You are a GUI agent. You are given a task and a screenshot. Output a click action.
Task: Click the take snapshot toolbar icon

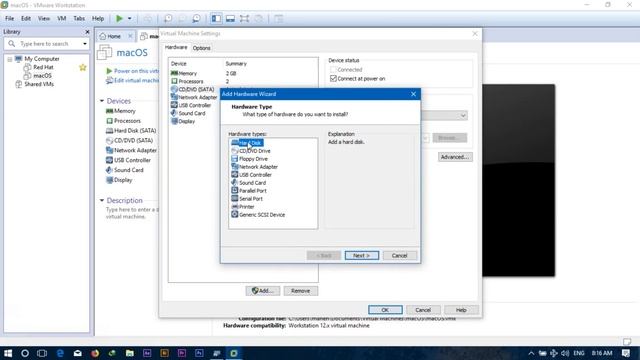[168, 18]
